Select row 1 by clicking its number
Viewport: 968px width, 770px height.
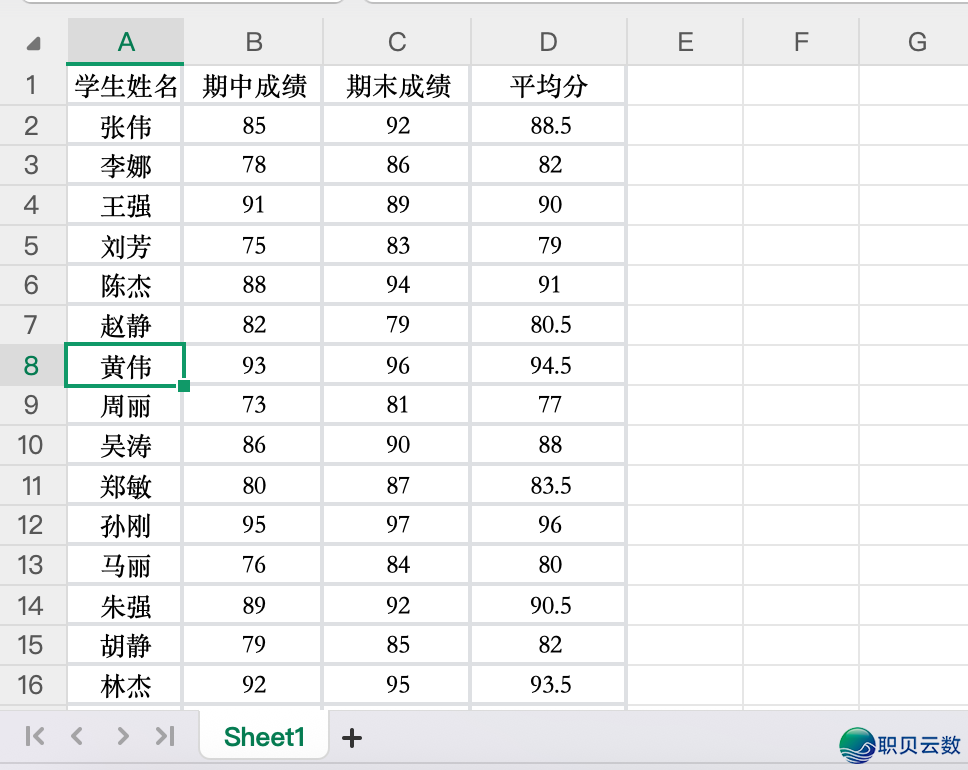coord(33,85)
